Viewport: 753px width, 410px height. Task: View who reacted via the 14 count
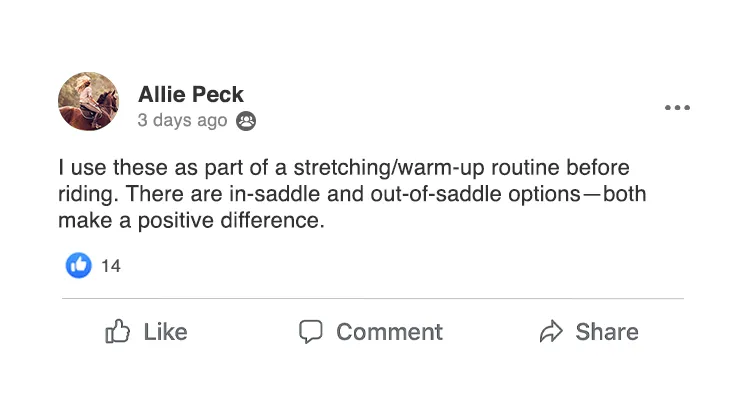pos(111,266)
